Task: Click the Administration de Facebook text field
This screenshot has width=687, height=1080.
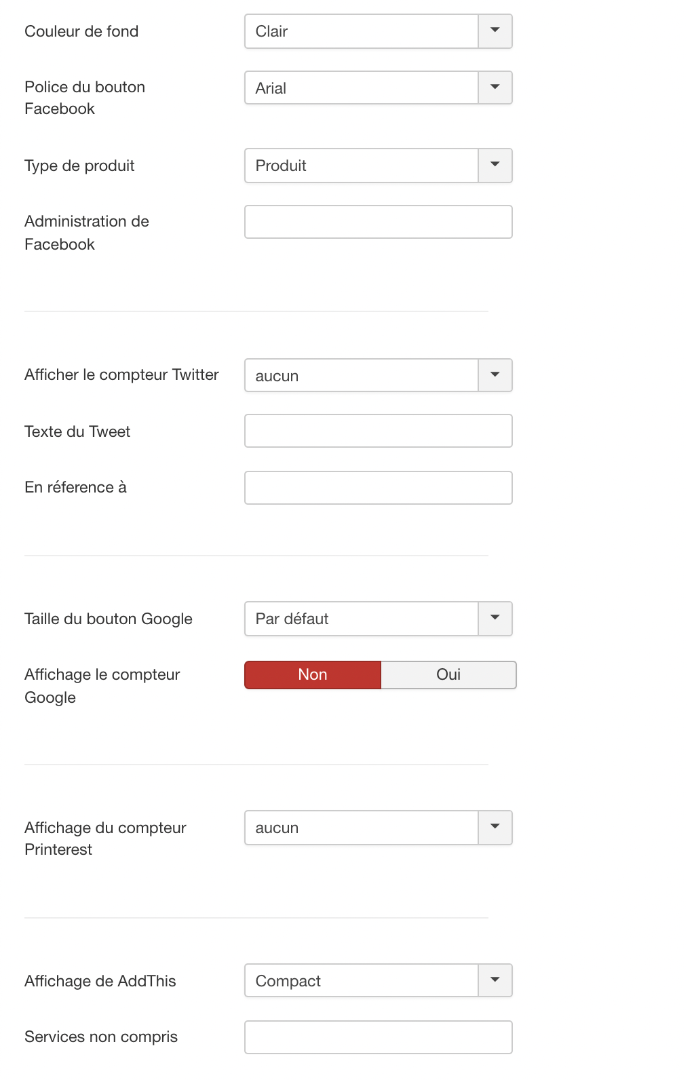Action: (378, 222)
